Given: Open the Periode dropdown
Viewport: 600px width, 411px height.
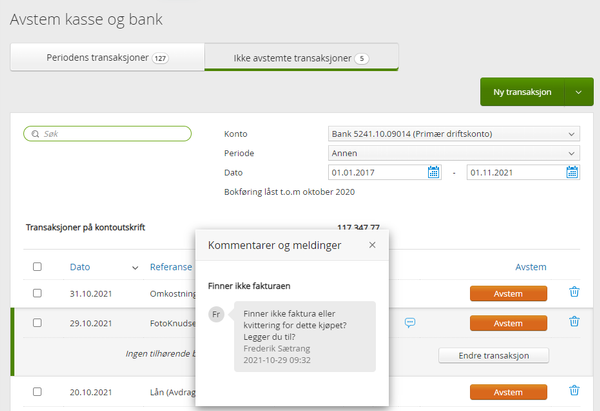Looking at the screenshot, I should (454, 153).
